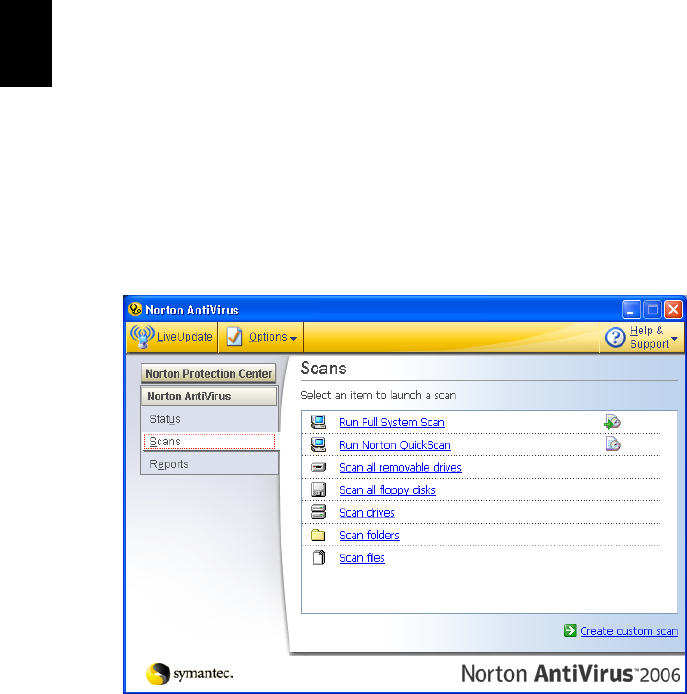Screen dimensions: 687x694
Task: Click the computer icon beside Run Norton QuickScan
Action: pyautogui.click(x=318, y=445)
